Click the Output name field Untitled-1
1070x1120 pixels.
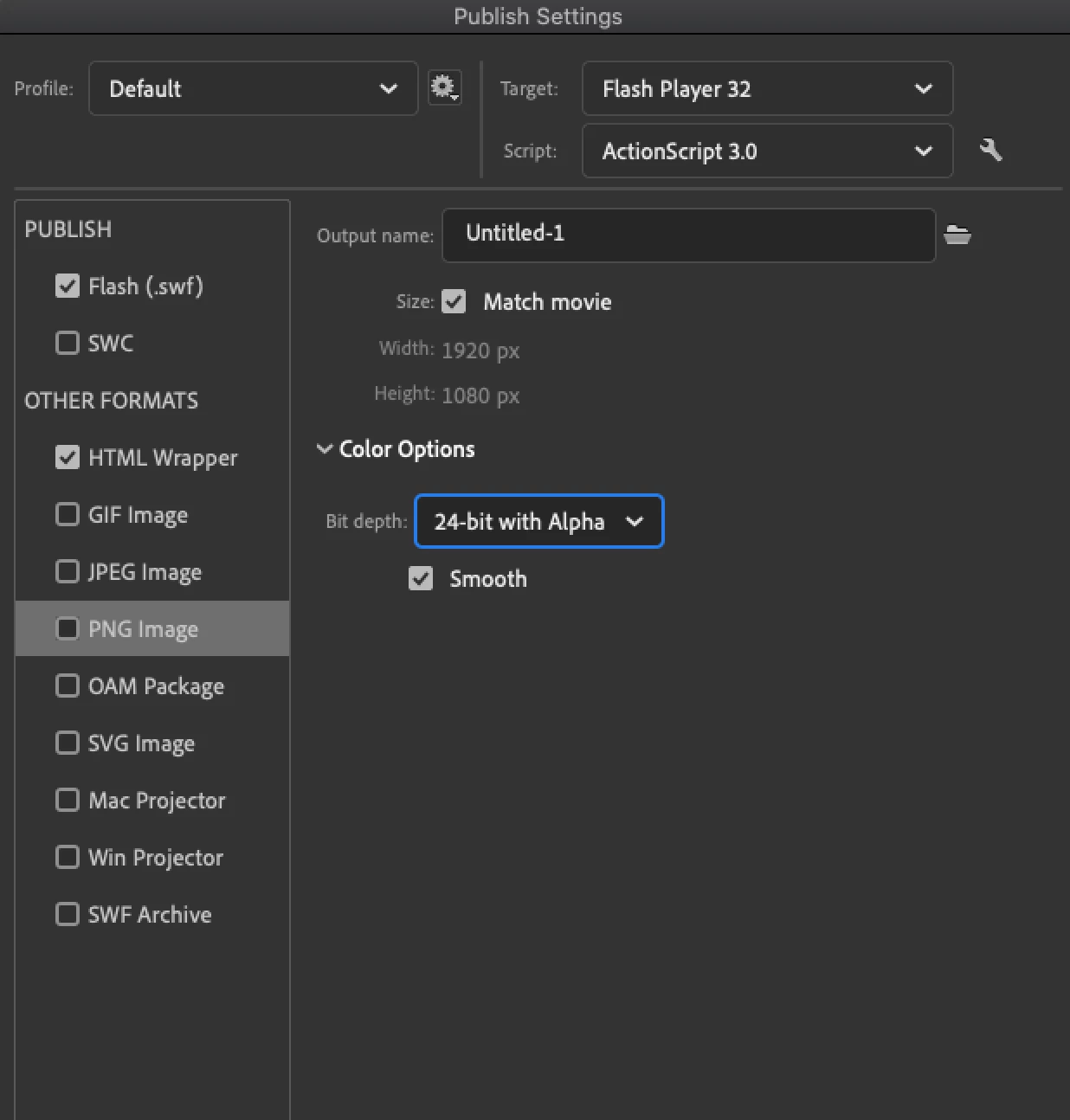point(689,235)
